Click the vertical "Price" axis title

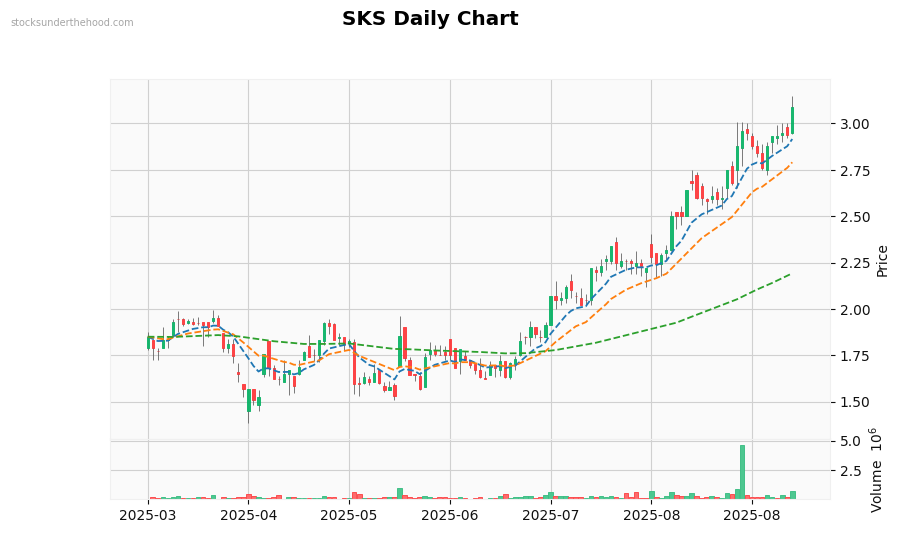point(882,261)
